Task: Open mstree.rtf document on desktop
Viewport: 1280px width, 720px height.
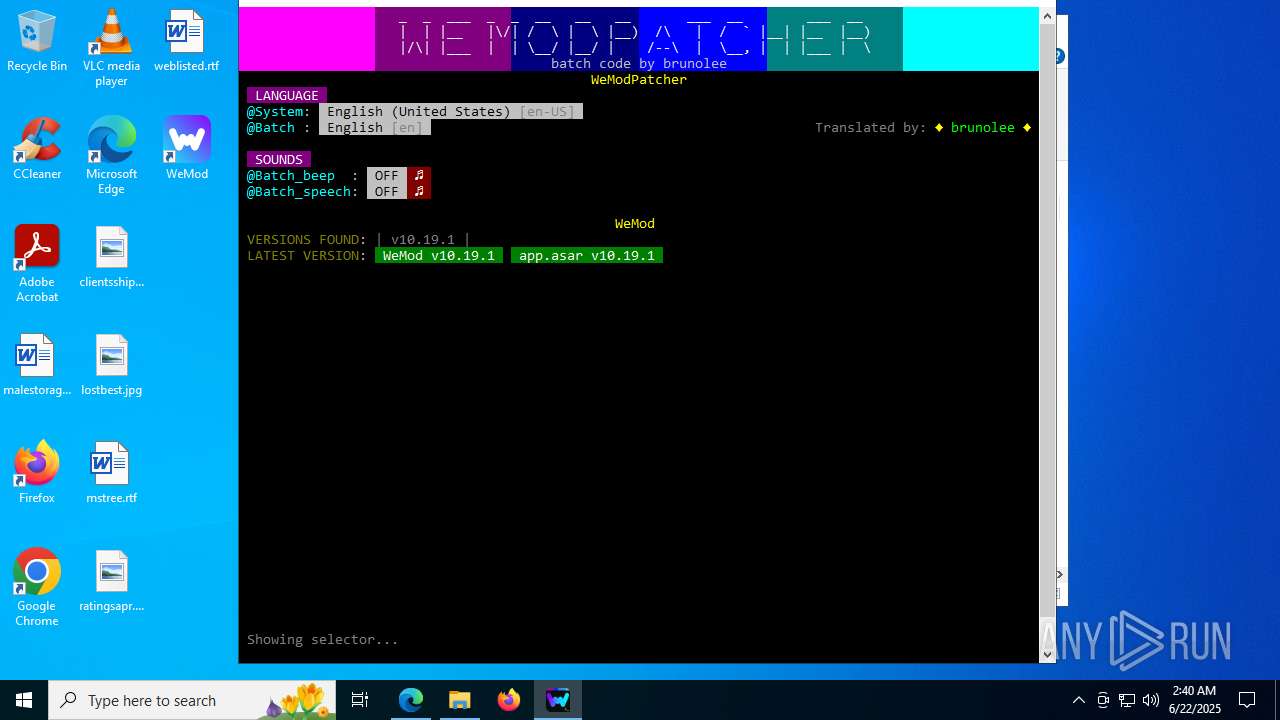Action: pos(111,473)
